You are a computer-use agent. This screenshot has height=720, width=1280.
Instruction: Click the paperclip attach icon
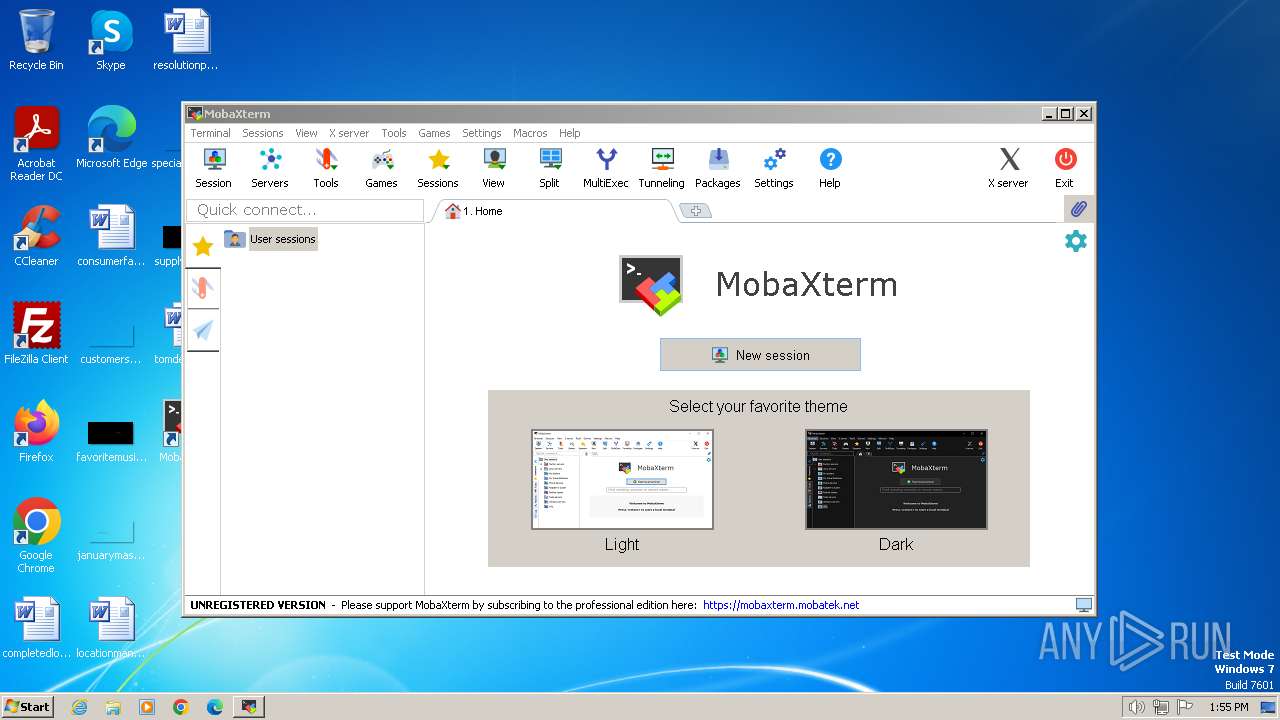coord(1078,210)
